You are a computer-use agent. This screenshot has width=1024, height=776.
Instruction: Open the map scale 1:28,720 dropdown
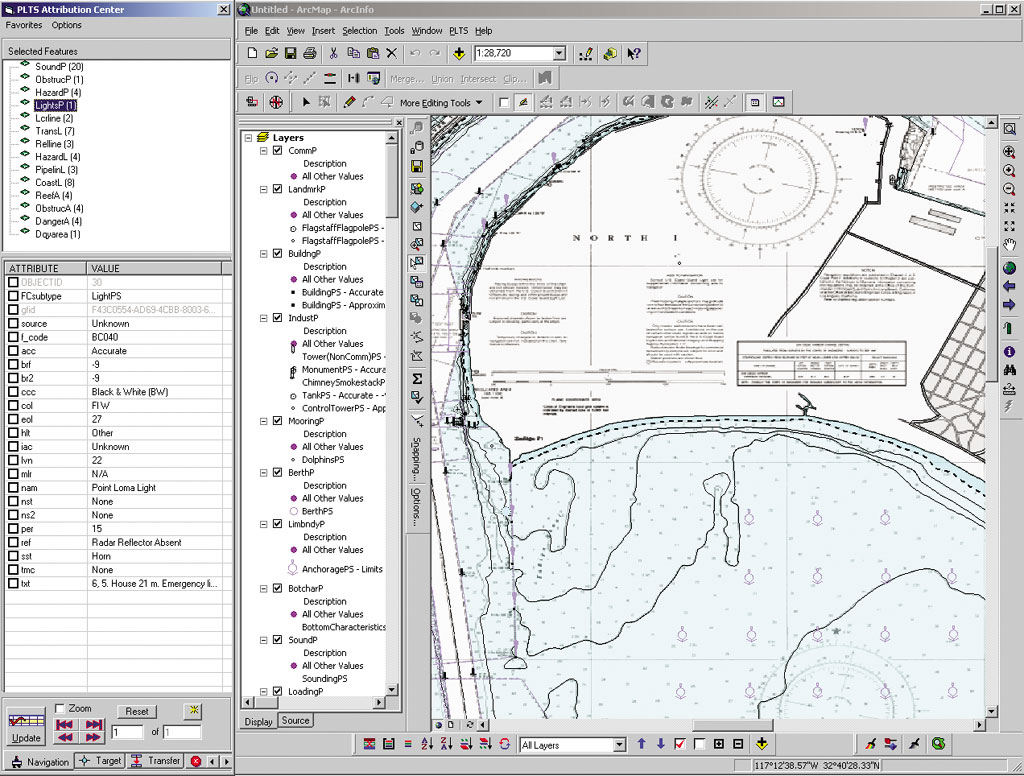coord(559,53)
